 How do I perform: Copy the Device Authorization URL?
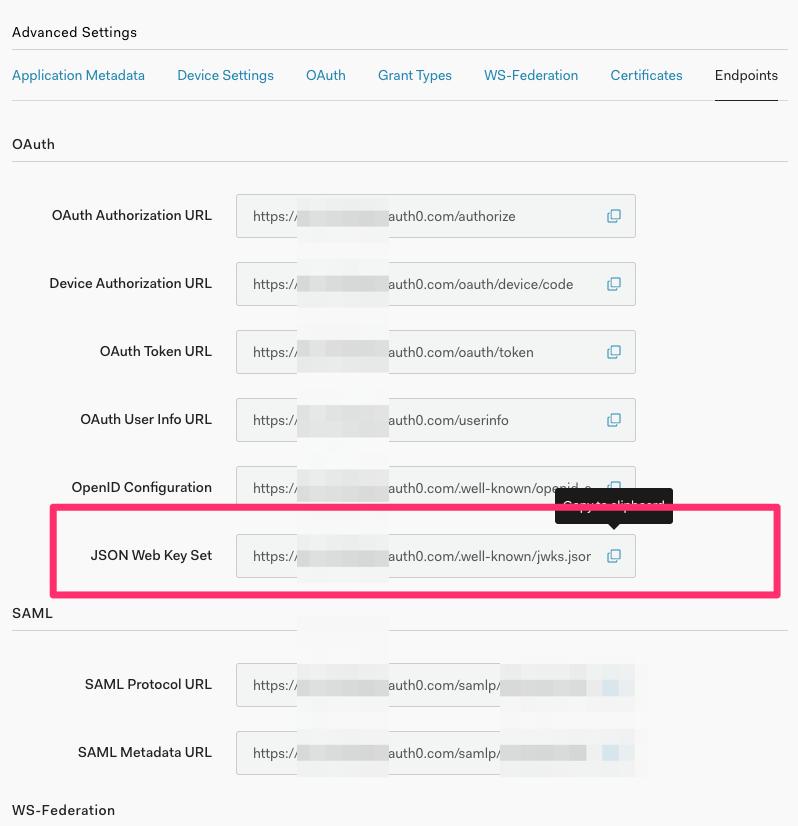coord(614,284)
